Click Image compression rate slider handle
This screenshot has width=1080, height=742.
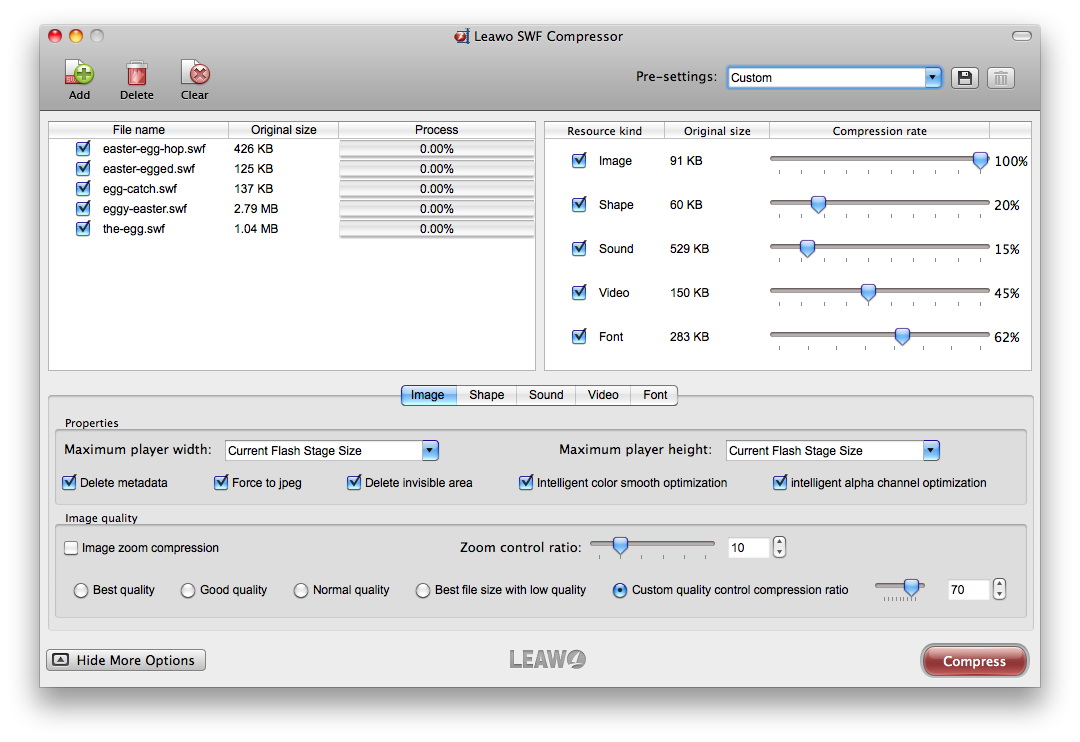pos(980,161)
